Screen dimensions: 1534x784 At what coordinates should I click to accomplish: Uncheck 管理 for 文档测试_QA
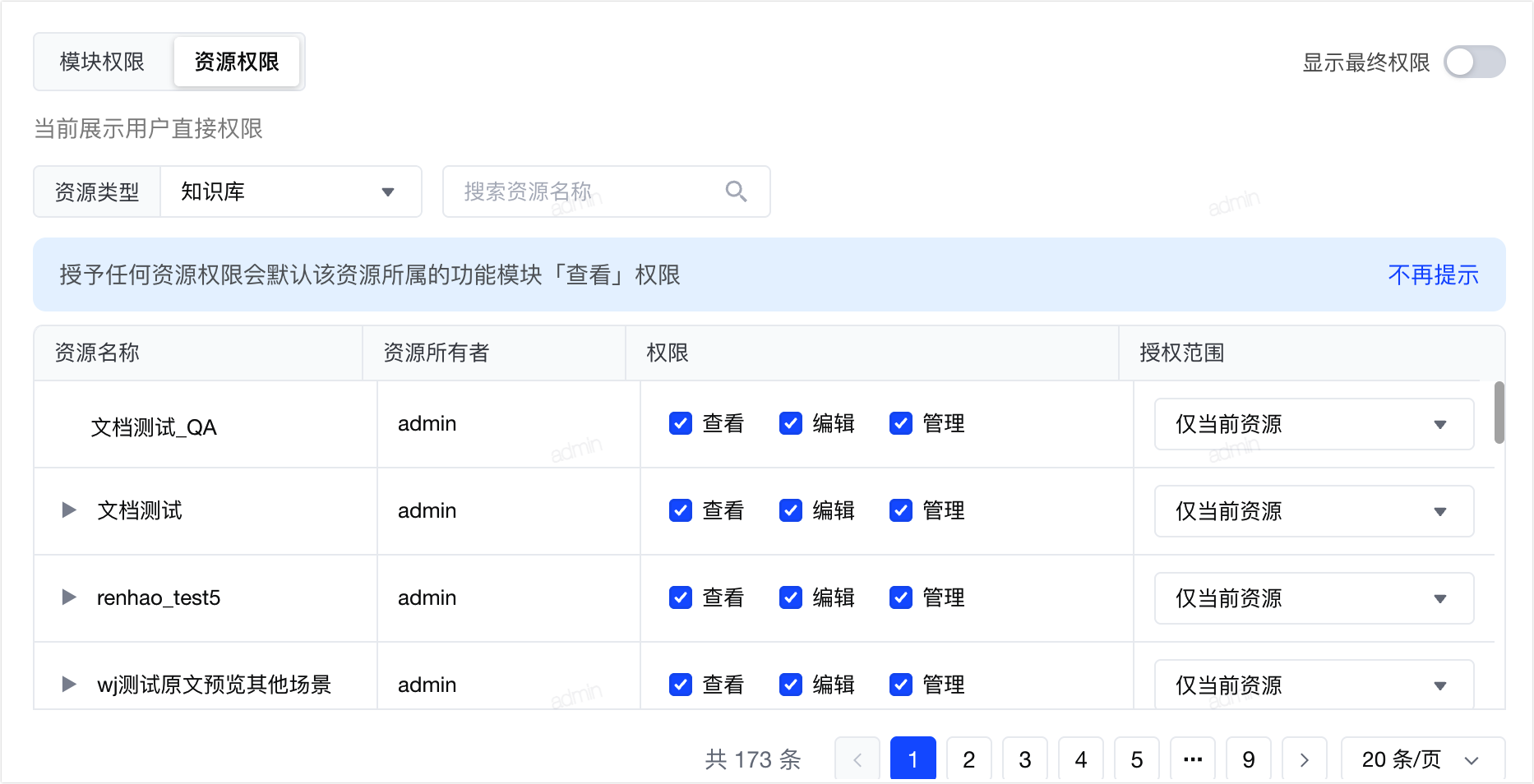[x=901, y=423]
